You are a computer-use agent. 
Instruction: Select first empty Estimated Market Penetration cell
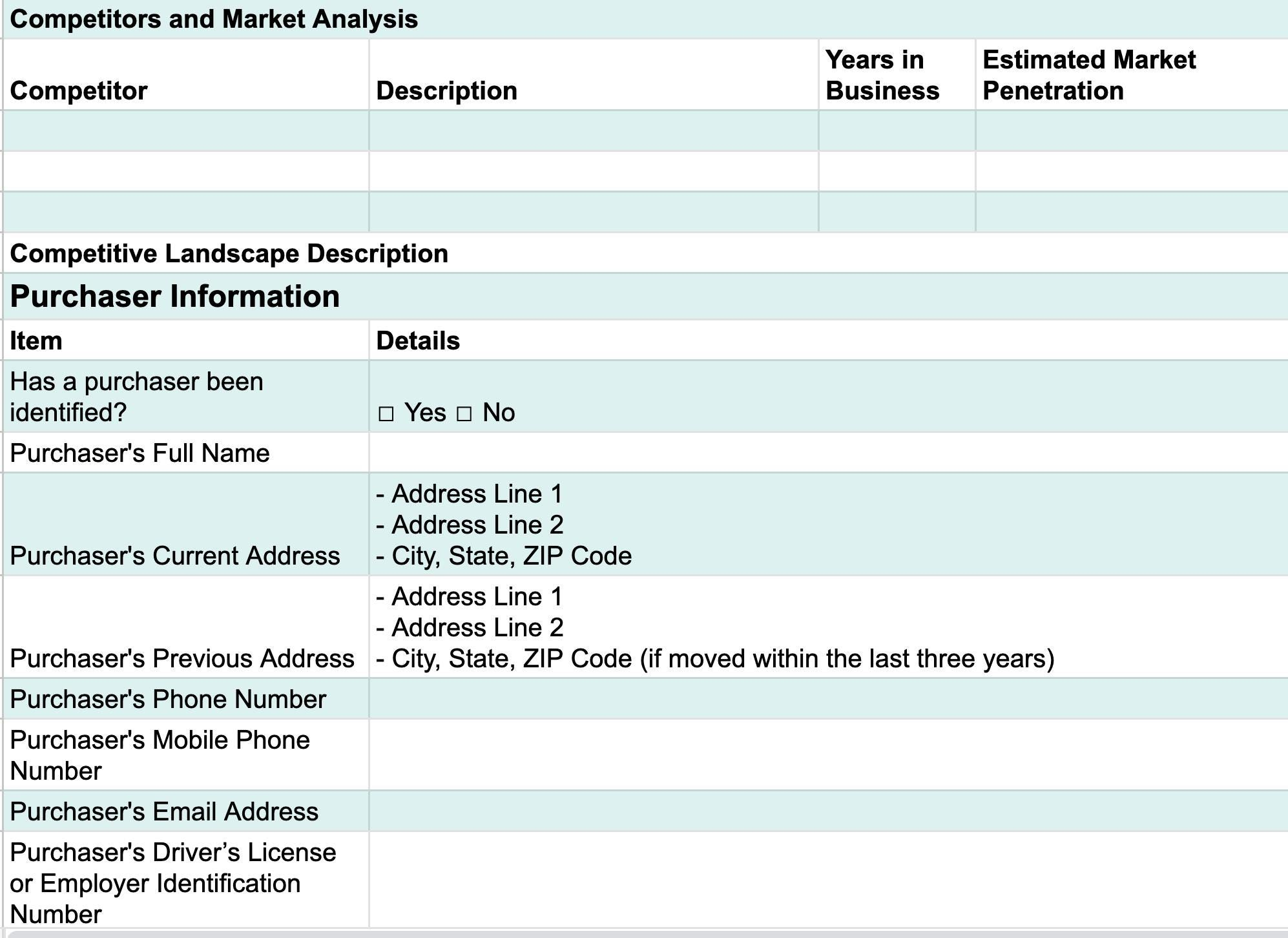tap(1130, 131)
